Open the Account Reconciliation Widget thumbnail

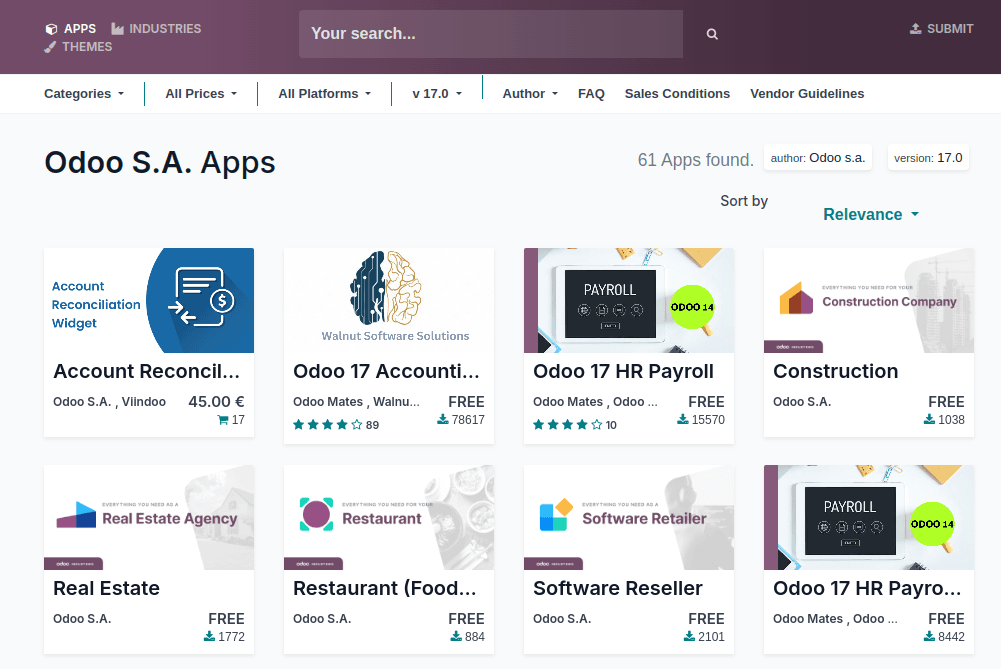click(149, 301)
